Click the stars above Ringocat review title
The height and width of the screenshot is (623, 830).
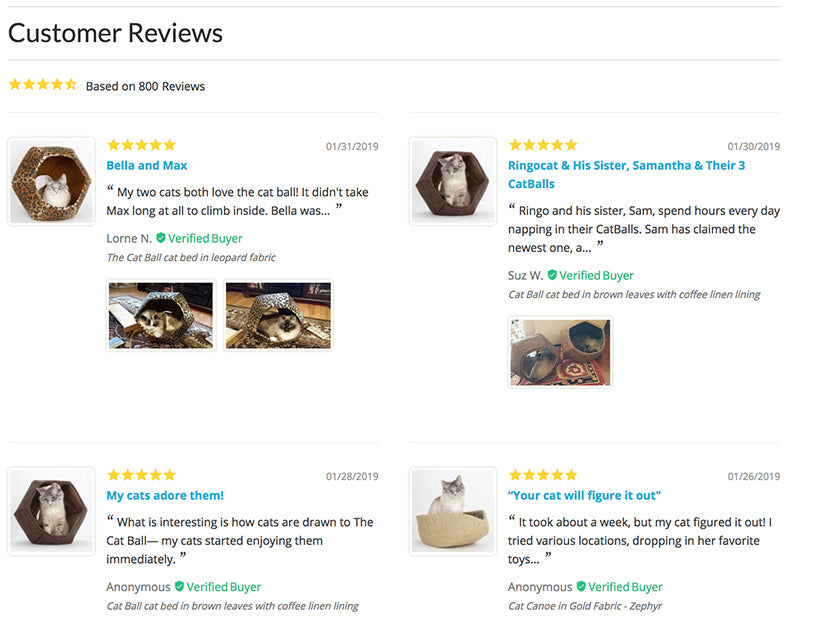pos(542,145)
